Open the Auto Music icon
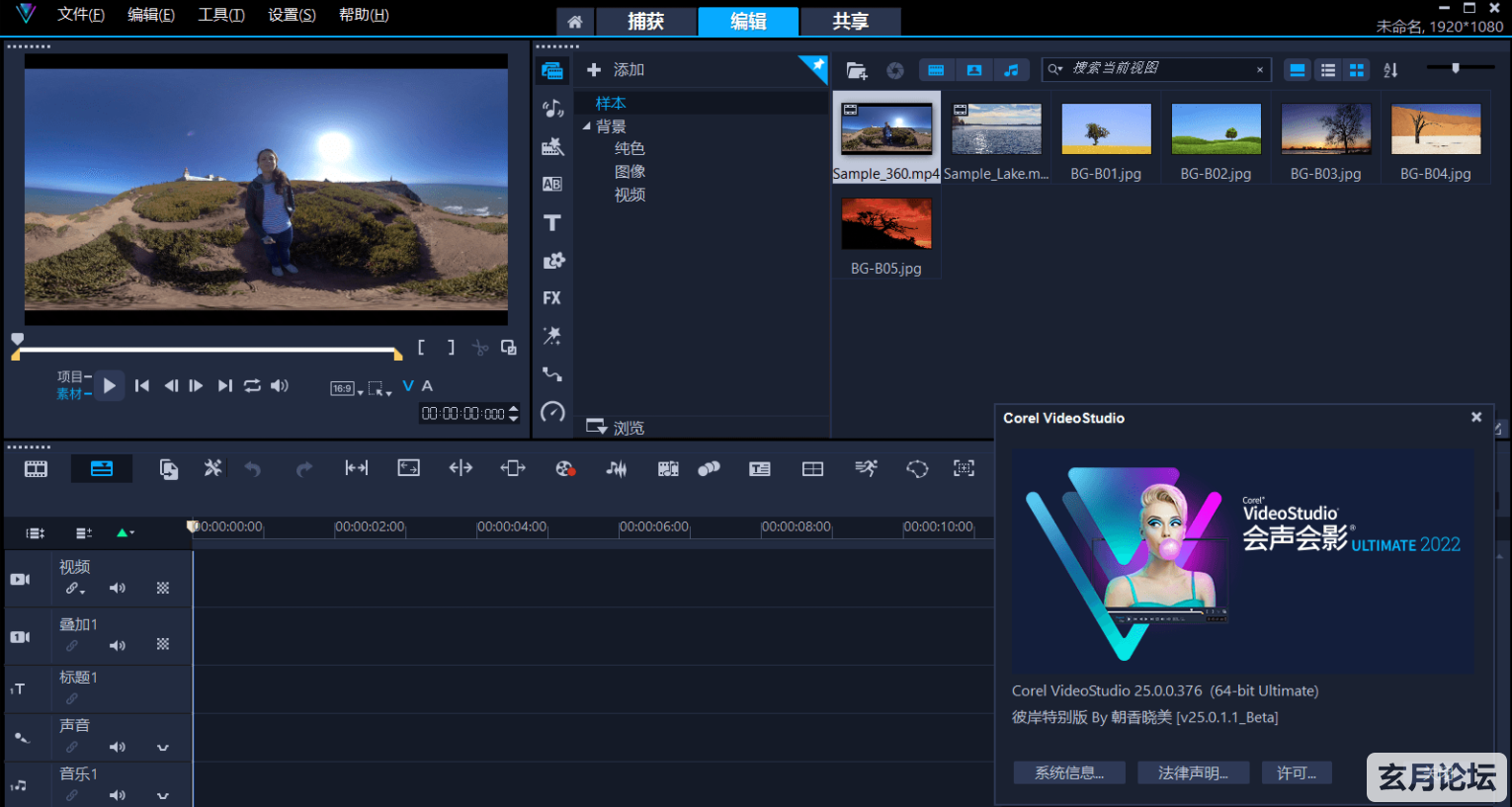This screenshot has width=1512, height=807. pos(668,468)
